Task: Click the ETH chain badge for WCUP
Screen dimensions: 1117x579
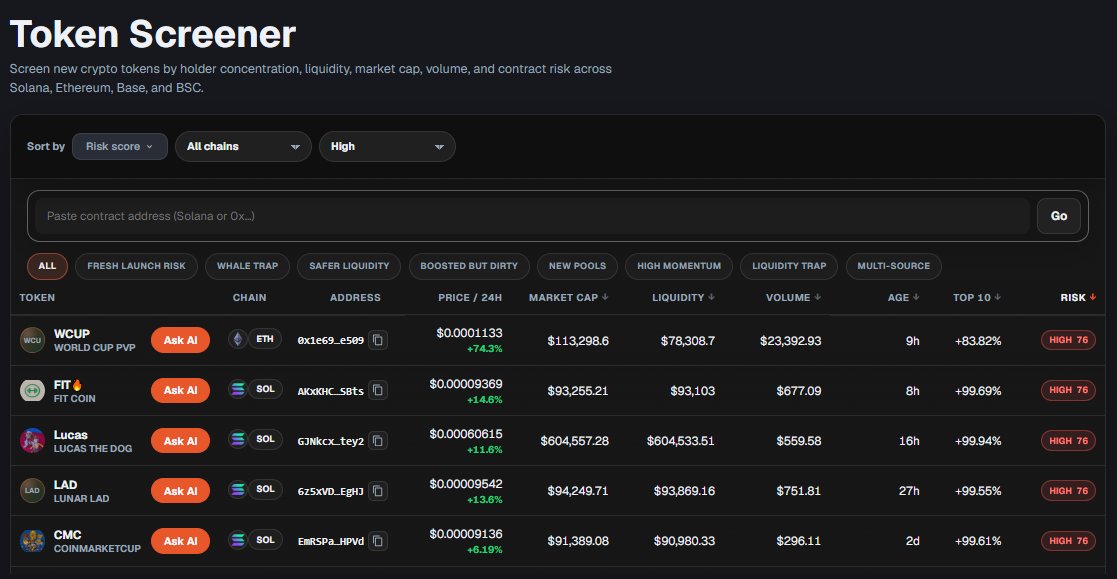Action: (265, 339)
